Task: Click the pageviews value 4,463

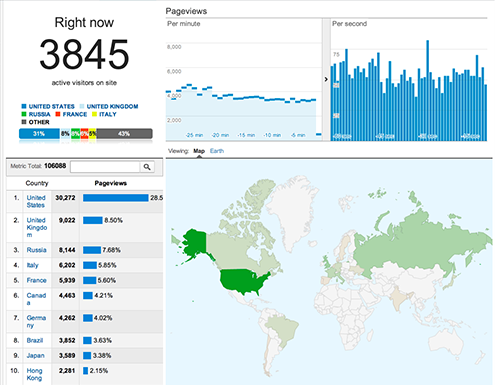Action: tap(67, 295)
